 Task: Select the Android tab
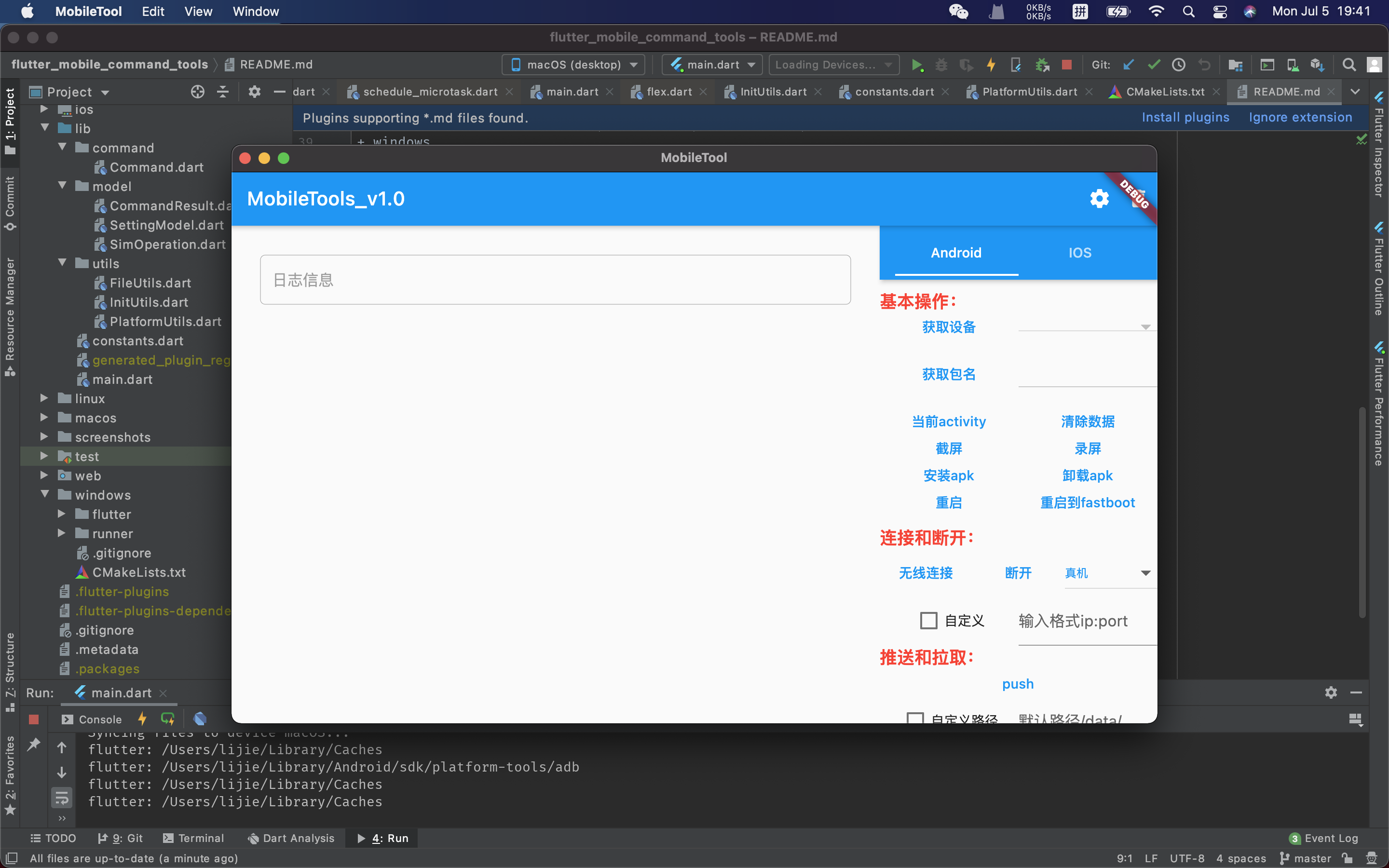(x=955, y=252)
